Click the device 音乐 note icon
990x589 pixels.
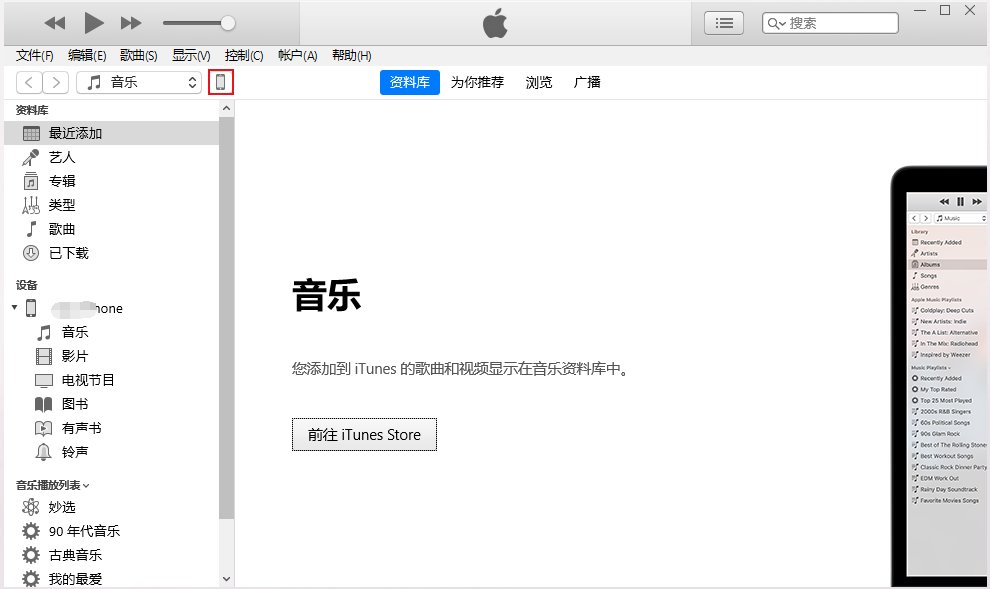tap(44, 332)
